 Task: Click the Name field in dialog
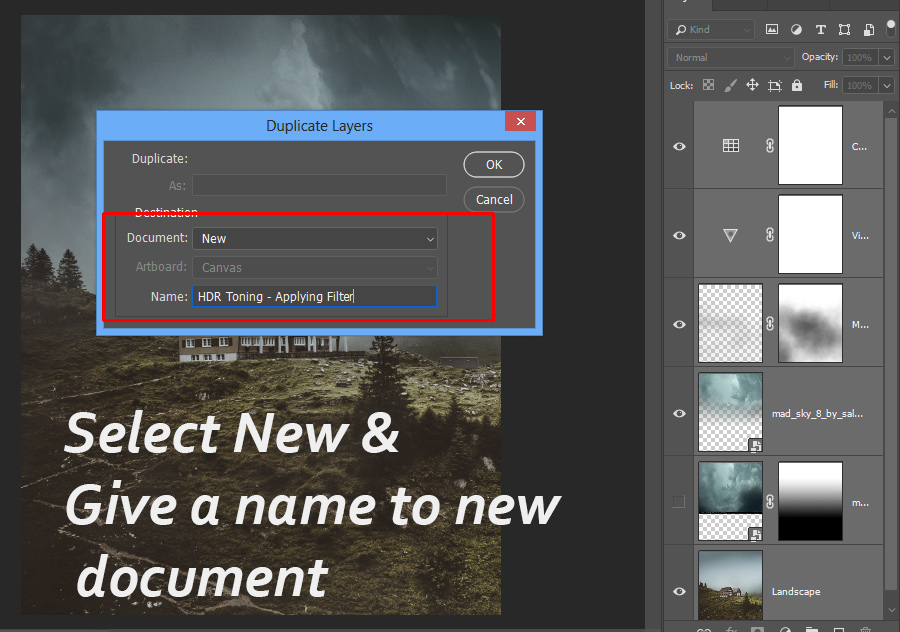pyautogui.click(x=314, y=296)
